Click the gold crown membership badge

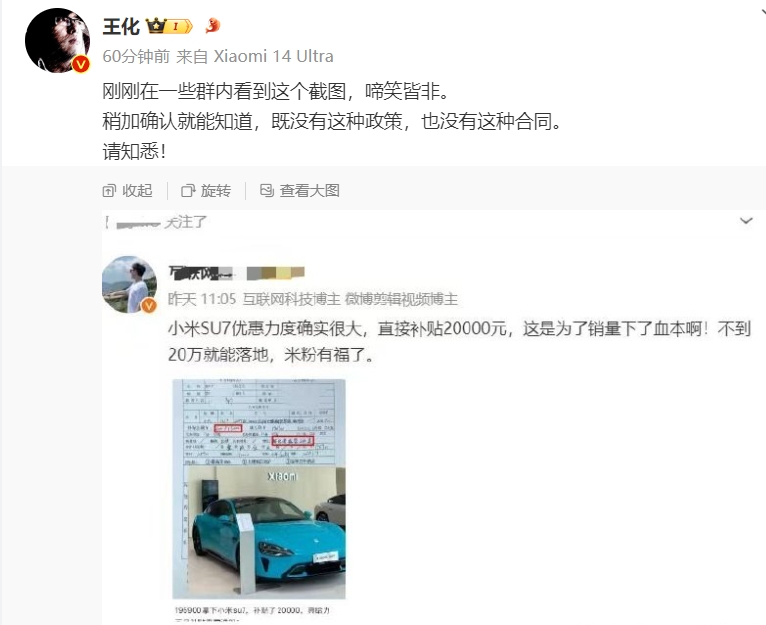[170, 25]
